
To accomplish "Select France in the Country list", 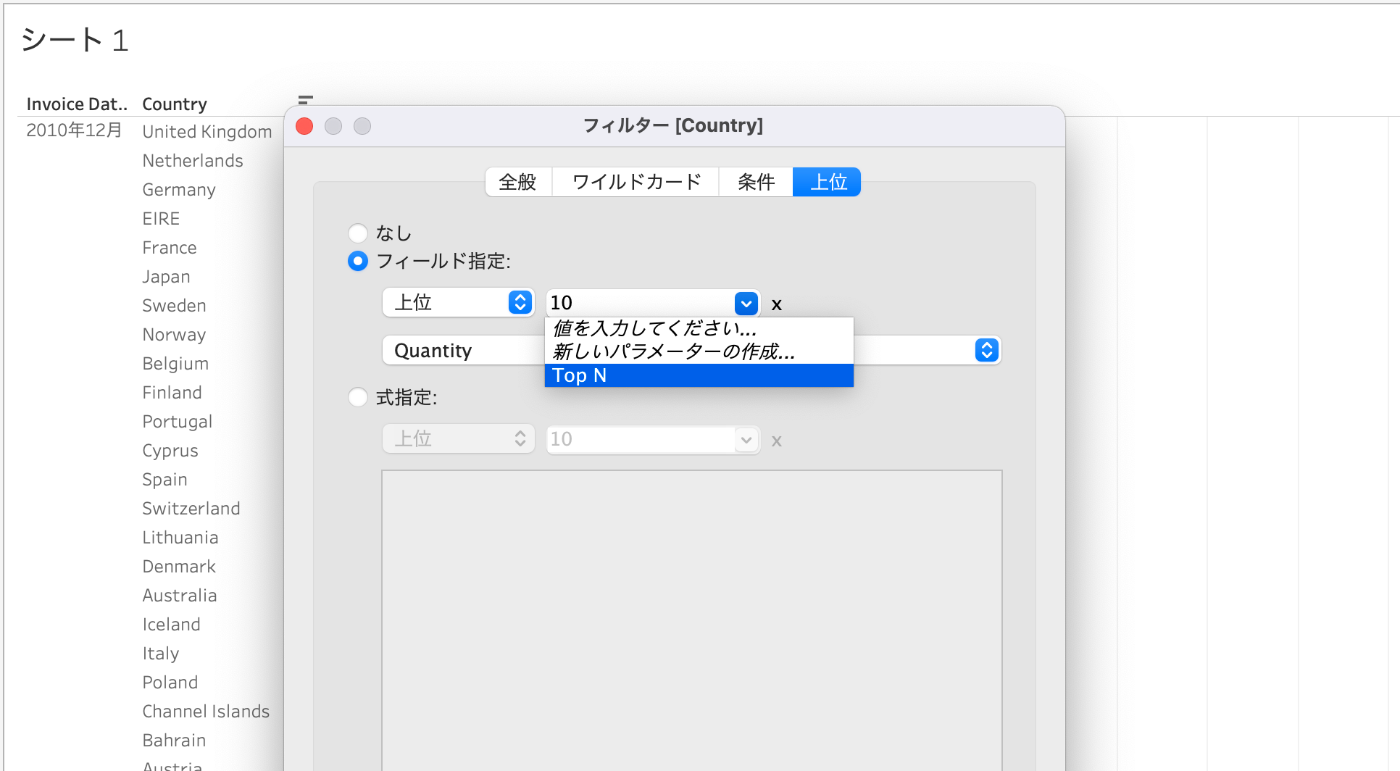I will click(x=169, y=248).
